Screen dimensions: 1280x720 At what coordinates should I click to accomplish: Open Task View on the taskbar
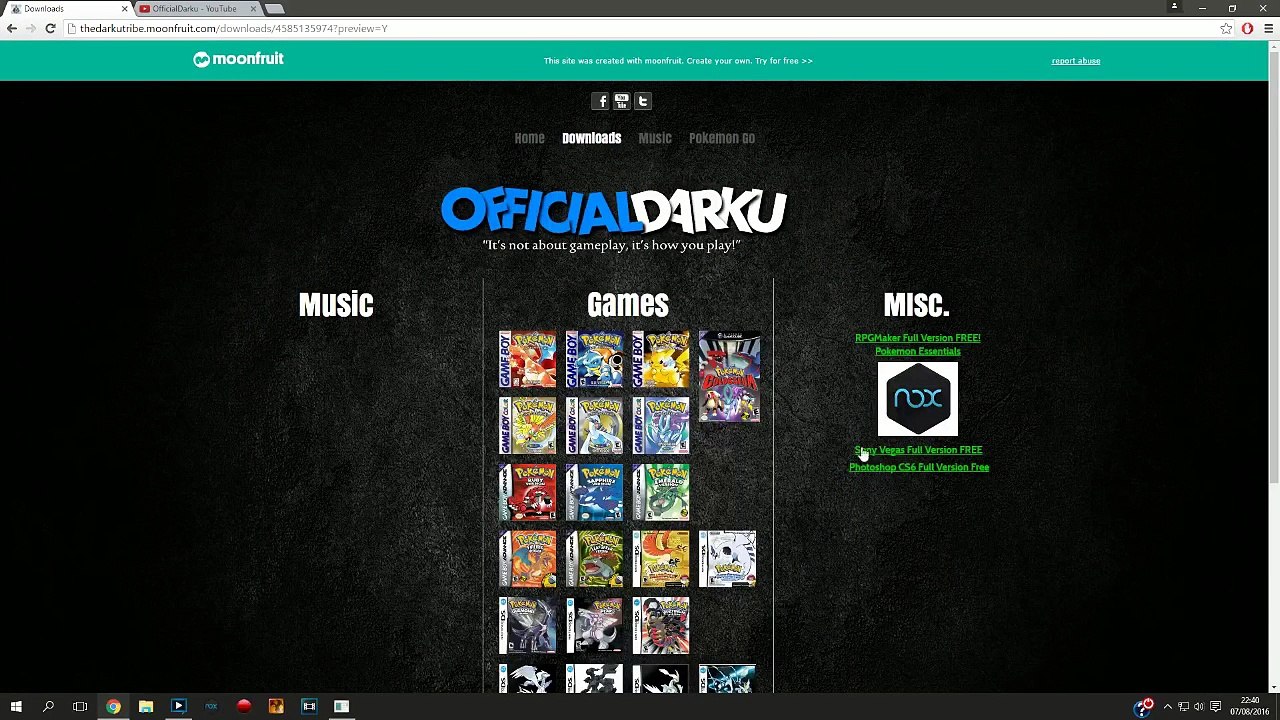click(80, 707)
